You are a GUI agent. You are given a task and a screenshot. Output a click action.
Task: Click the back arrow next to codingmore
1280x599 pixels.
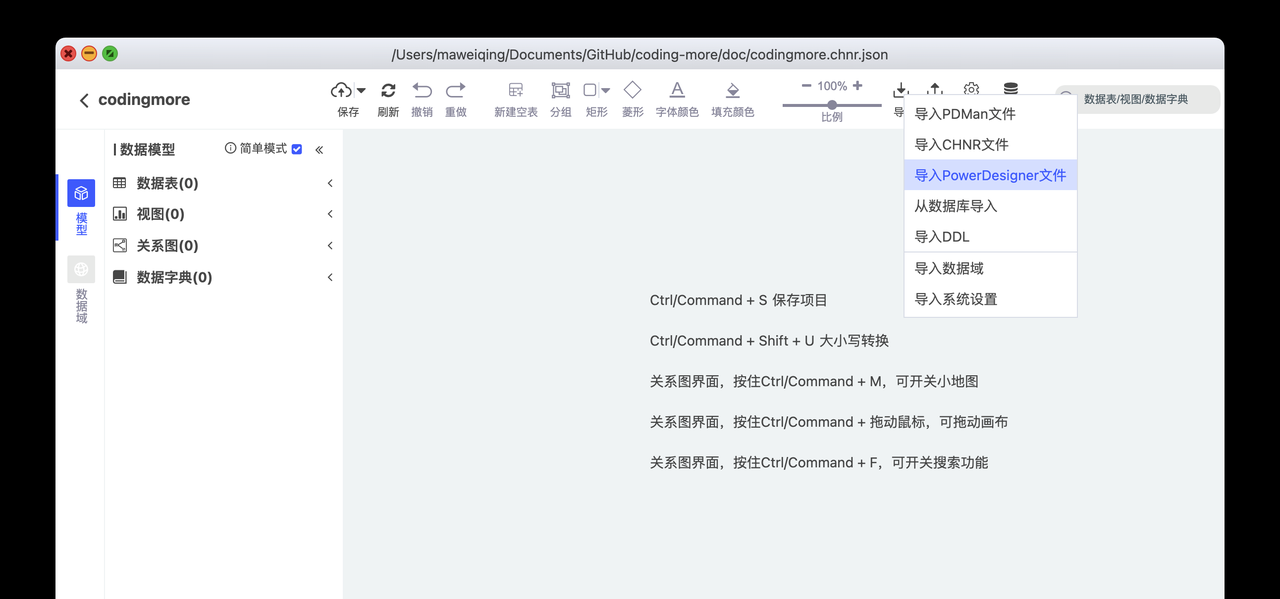point(83,99)
